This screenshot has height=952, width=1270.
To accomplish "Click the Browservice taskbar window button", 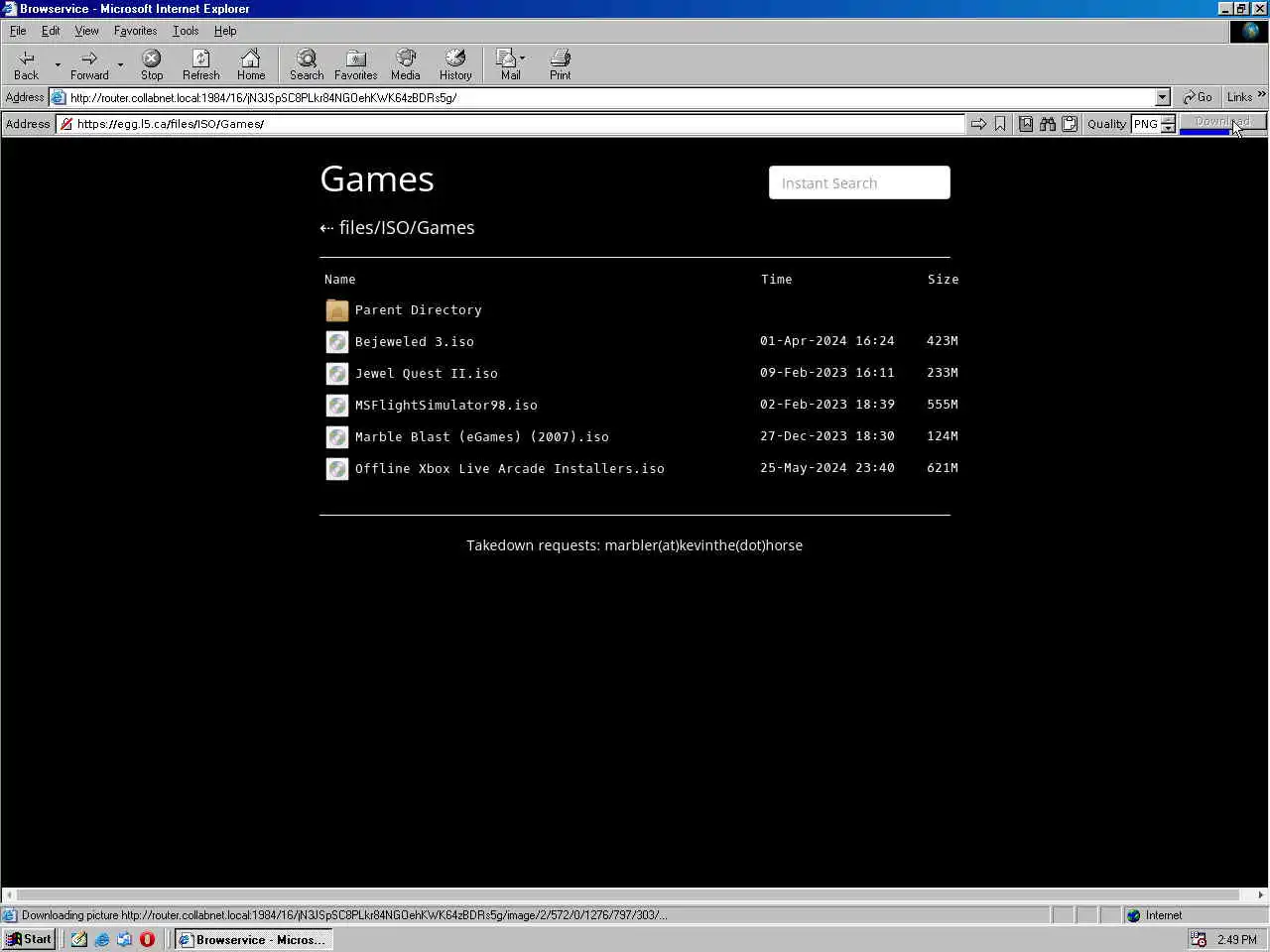I will point(252,939).
